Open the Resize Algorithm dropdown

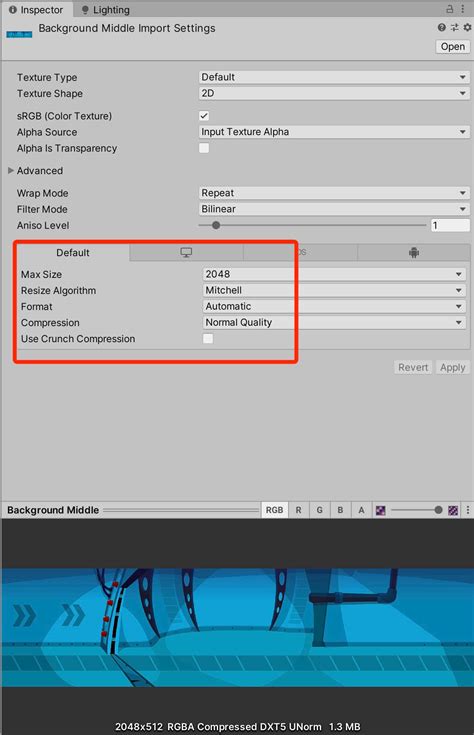click(x=334, y=290)
